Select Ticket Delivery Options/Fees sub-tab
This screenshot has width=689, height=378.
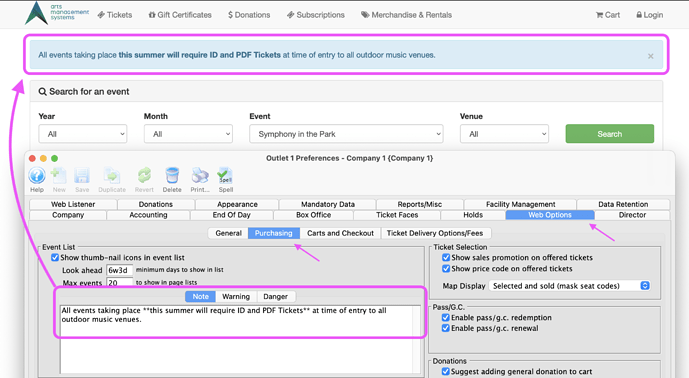click(x=435, y=233)
